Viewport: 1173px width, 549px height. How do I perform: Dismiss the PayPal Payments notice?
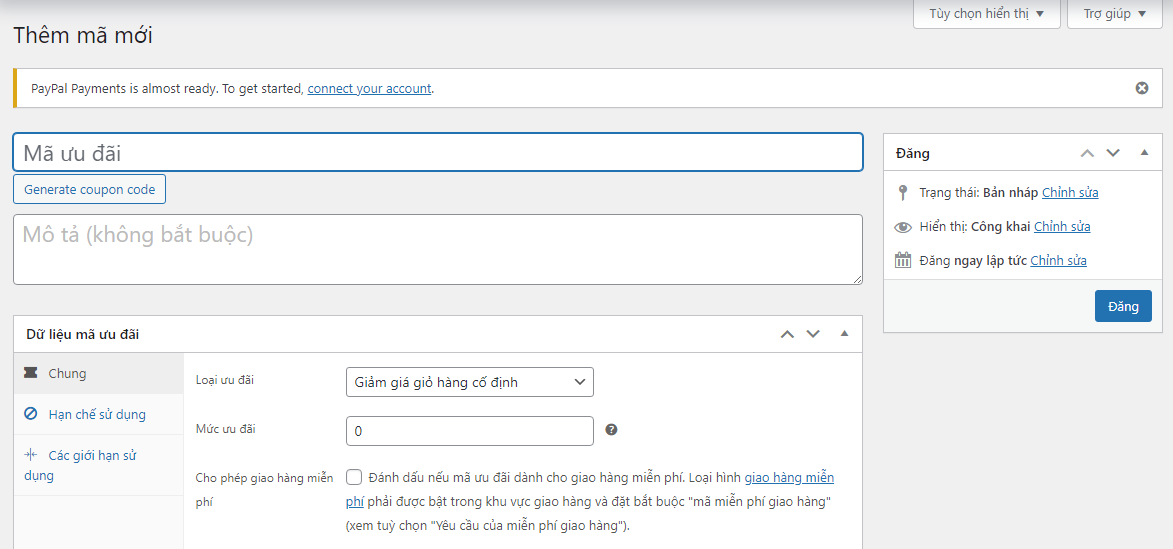tap(1142, 88)
